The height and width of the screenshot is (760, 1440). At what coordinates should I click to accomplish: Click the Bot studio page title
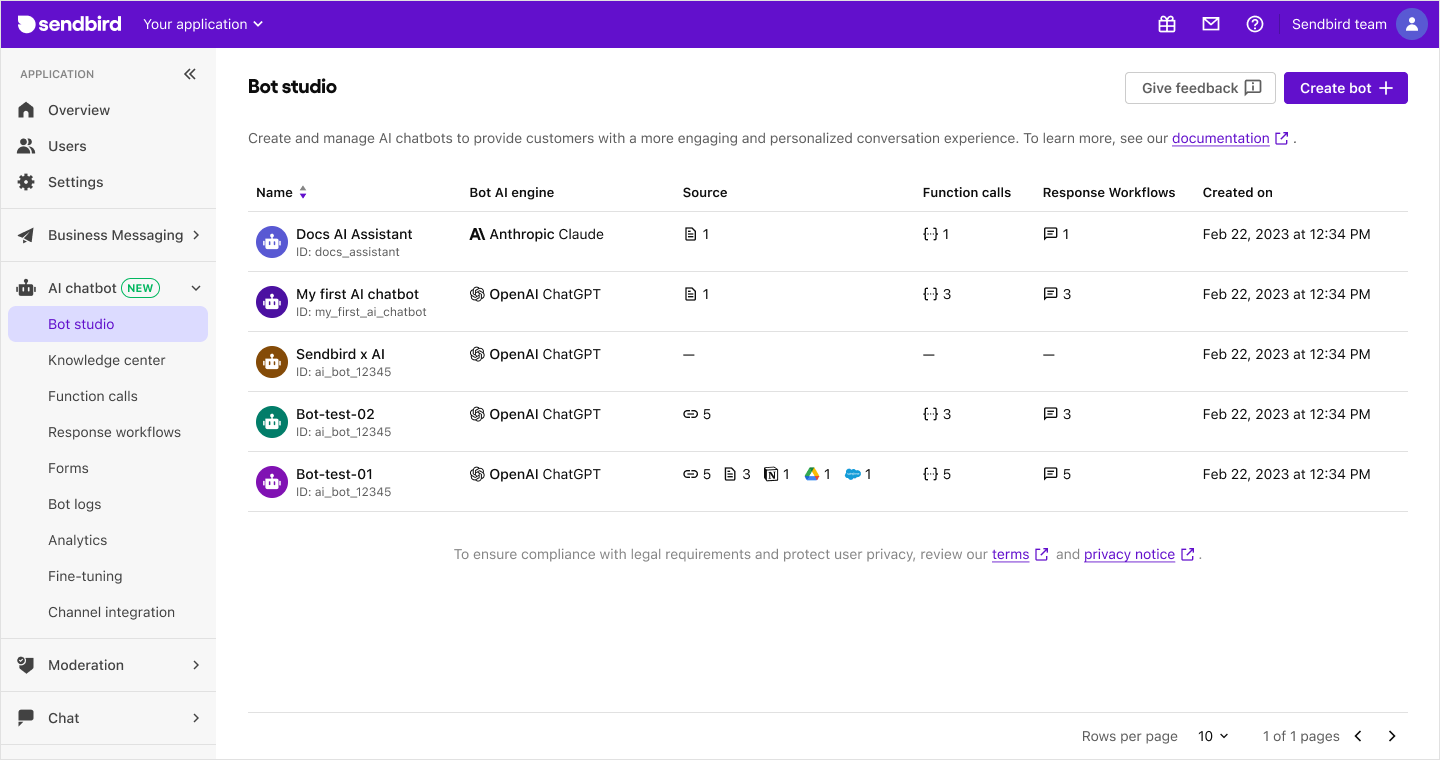(x=292, y=86)
